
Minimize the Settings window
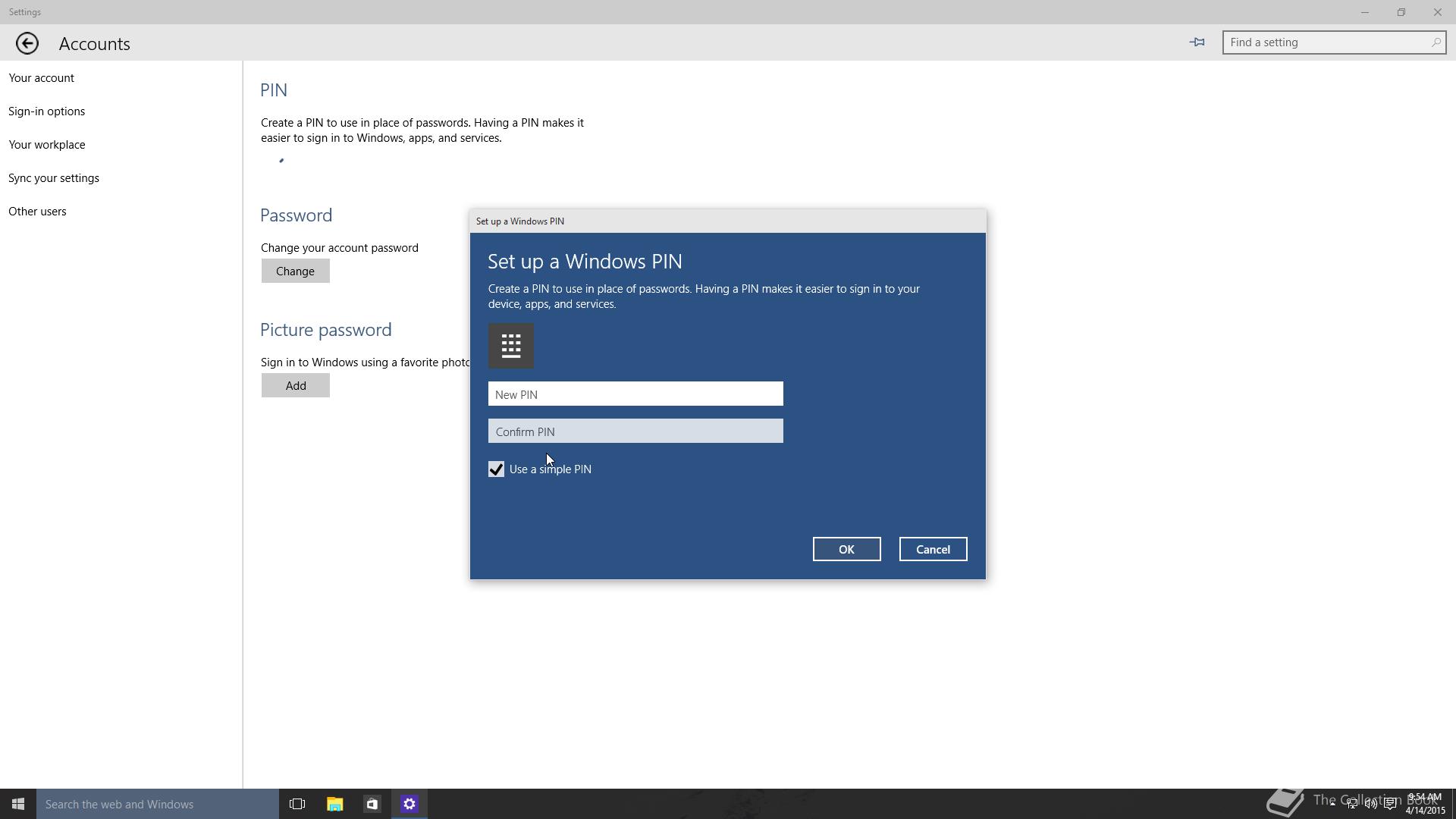click(x=1364, y=12)
